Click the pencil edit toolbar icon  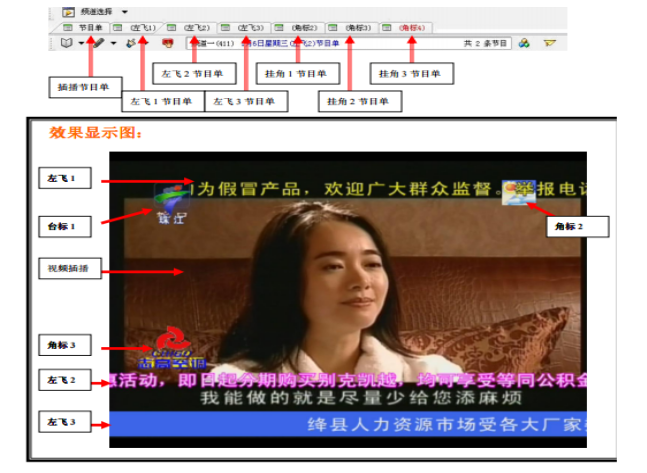pyautogui.click(x=97, y=43)
